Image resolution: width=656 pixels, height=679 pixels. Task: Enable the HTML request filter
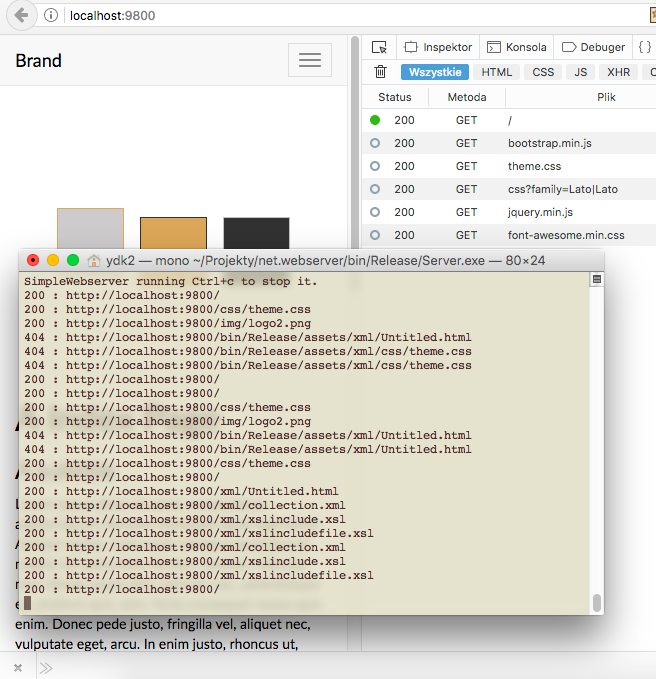pos(496,72)
